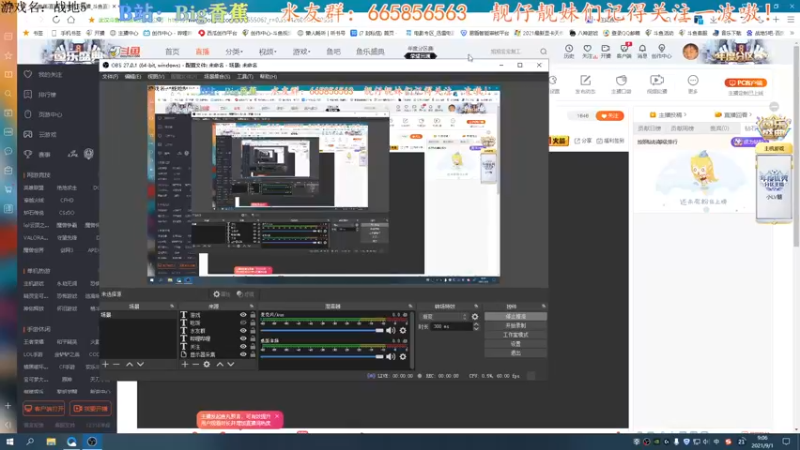Viewport: 800px width, 450px height.
Task: Mute the 桌面音频 speaker icon
Action: click(x=391, y=357)
